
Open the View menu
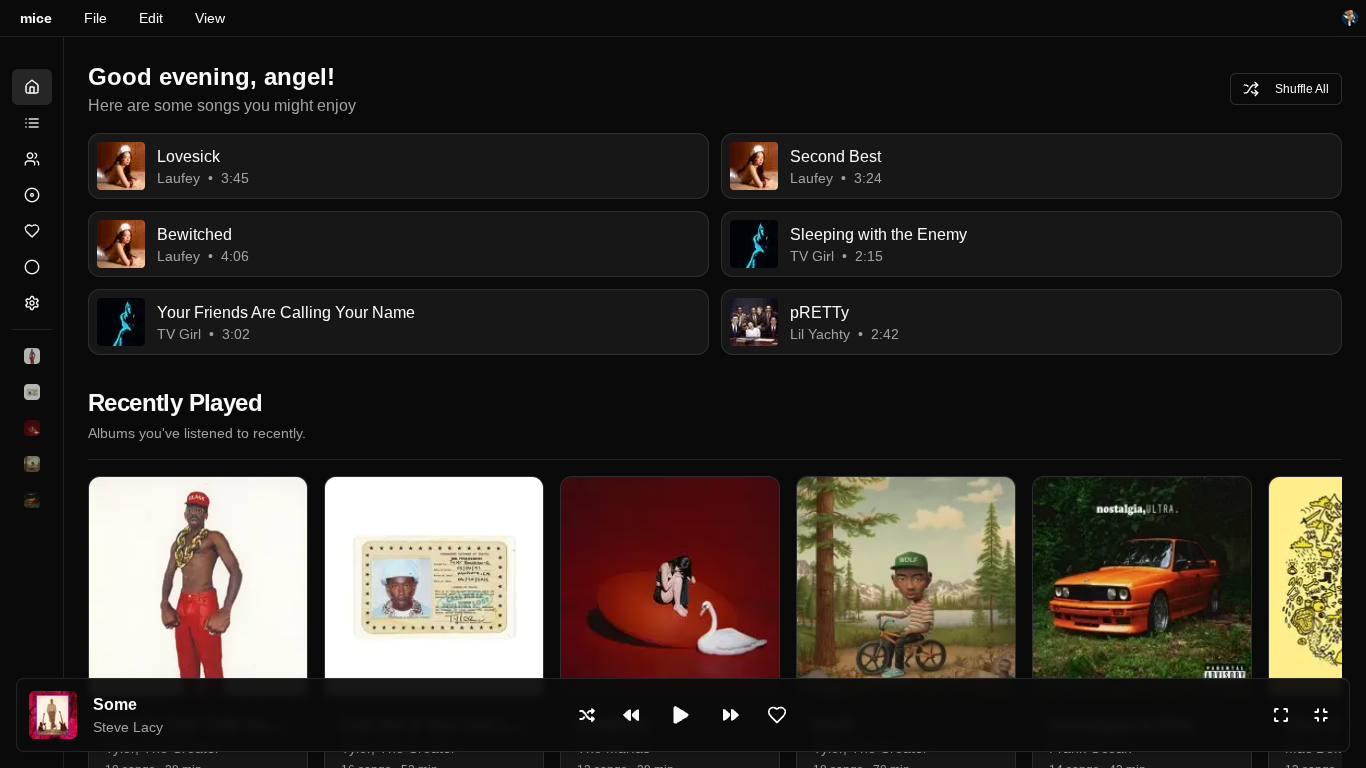pyautogui.click(x=210, y=18)
